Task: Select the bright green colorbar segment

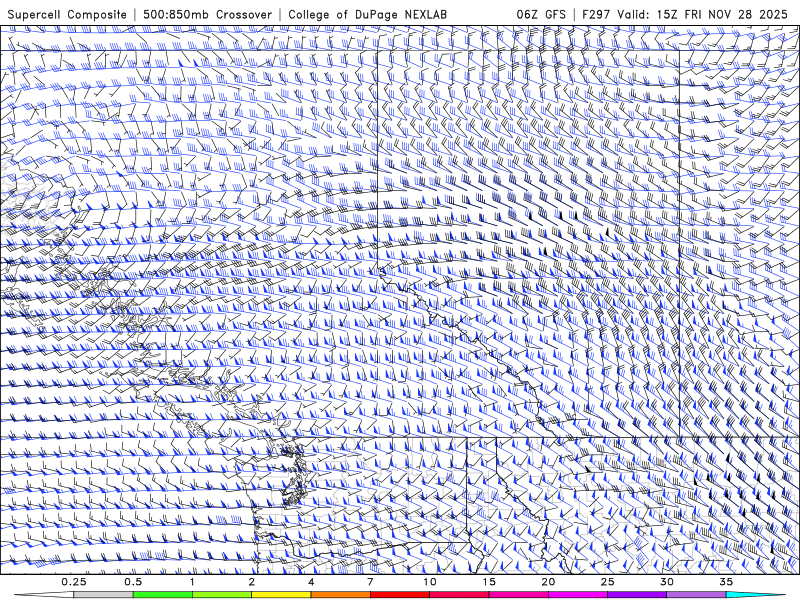Action: click(x=163, y=595)
